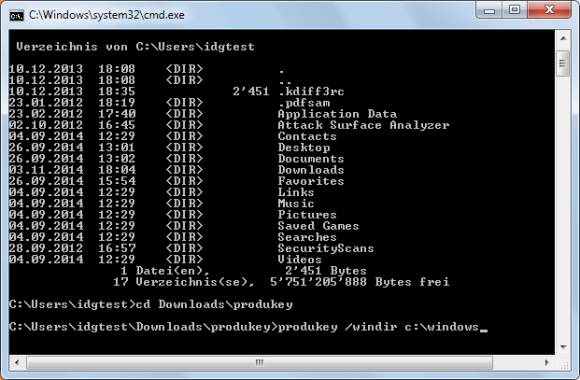Click the window title C:\Windows\system32\cmd.exe
Screen dimensions: 580x380
[107, 15]
